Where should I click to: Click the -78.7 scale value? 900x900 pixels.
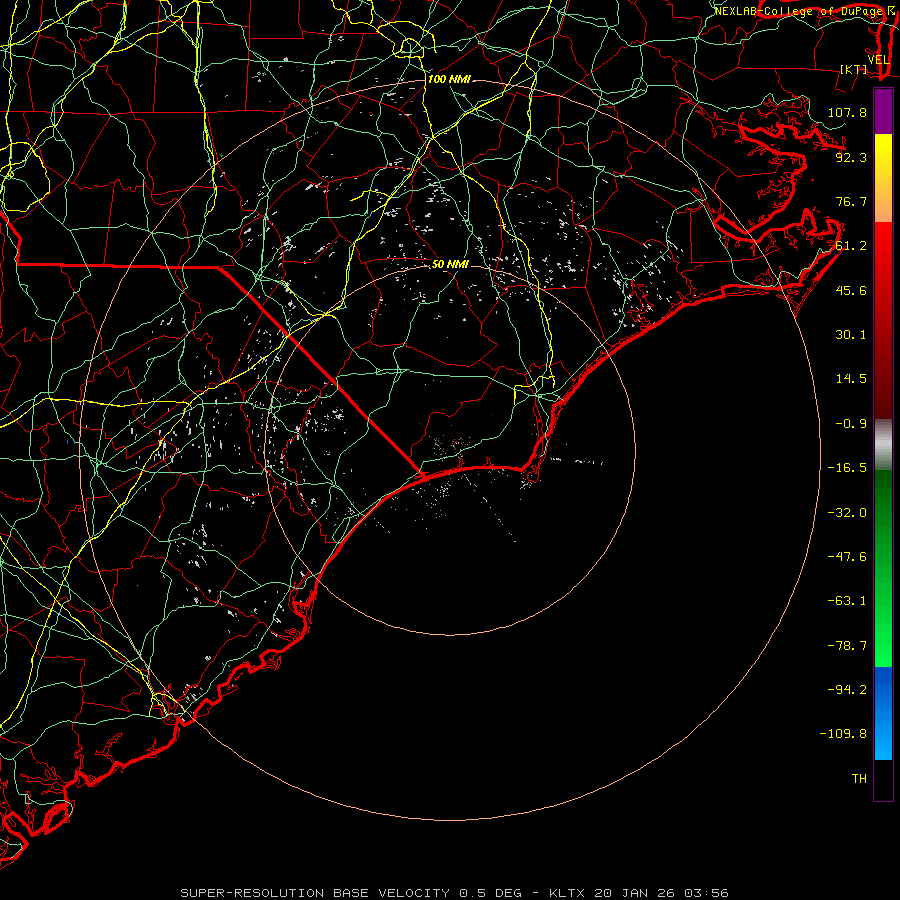[x=847, y=646]
